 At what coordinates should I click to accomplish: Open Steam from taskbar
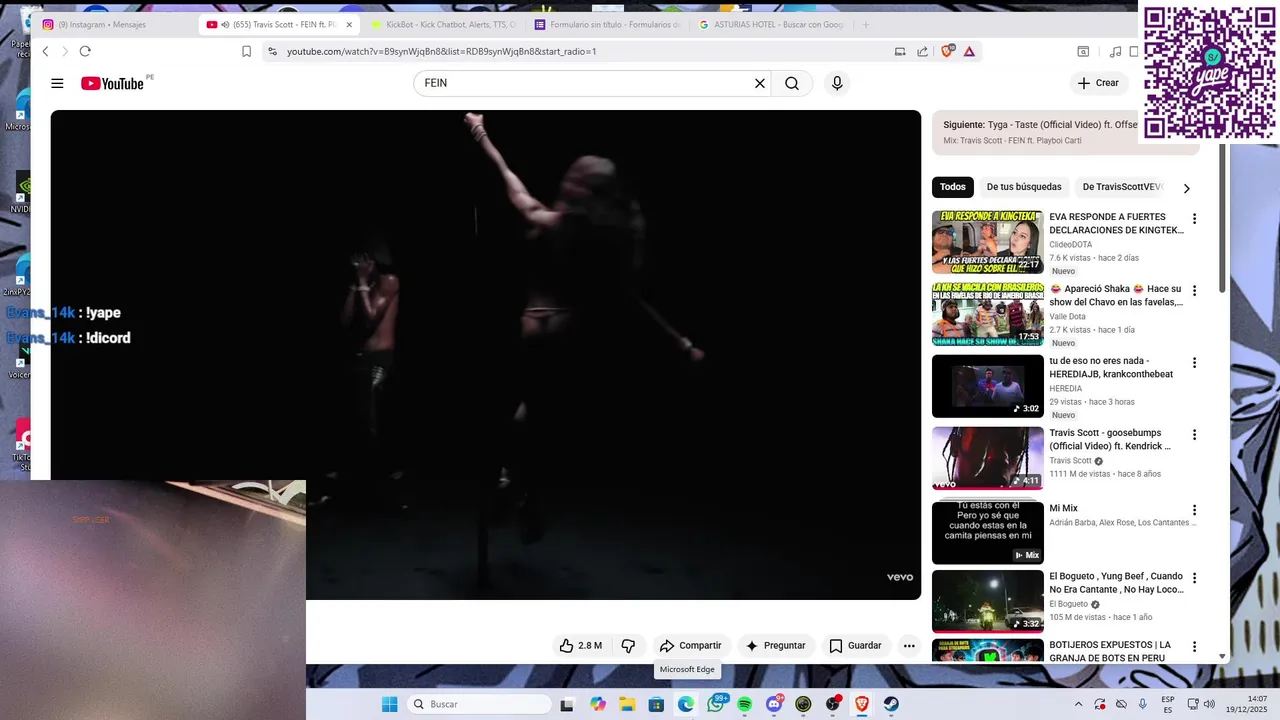coord(891,704)
